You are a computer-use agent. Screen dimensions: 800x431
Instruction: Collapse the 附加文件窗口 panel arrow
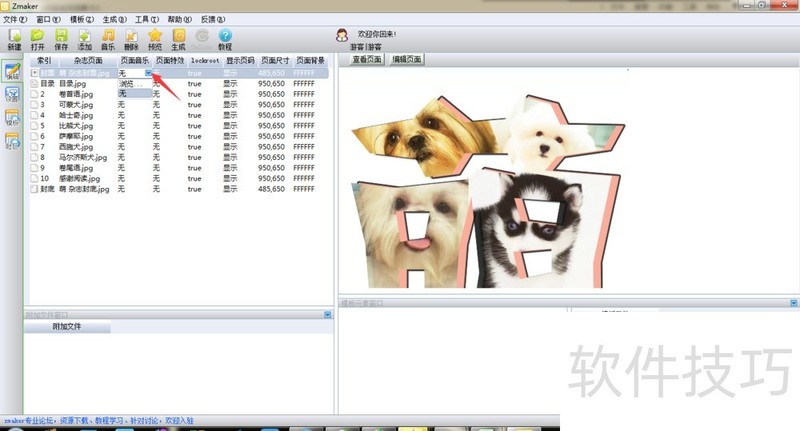pyautogui.click(x=328, y=315)
